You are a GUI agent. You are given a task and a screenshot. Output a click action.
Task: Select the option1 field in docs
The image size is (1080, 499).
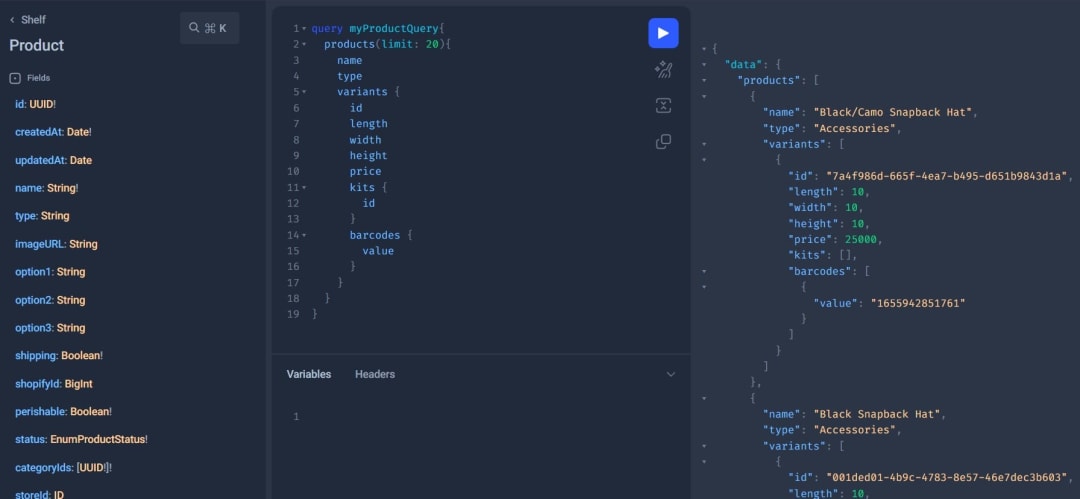tap(34, 272)
